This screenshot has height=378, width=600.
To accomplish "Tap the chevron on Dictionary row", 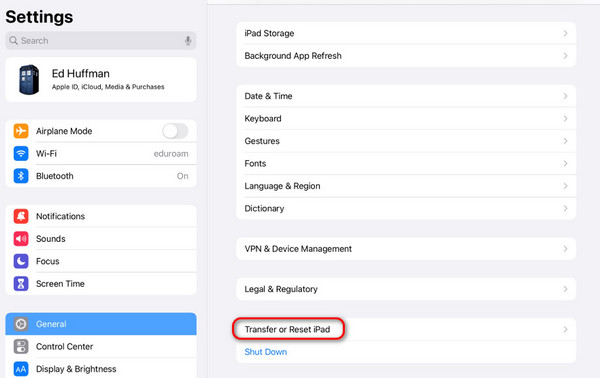I will click(565, 209).
